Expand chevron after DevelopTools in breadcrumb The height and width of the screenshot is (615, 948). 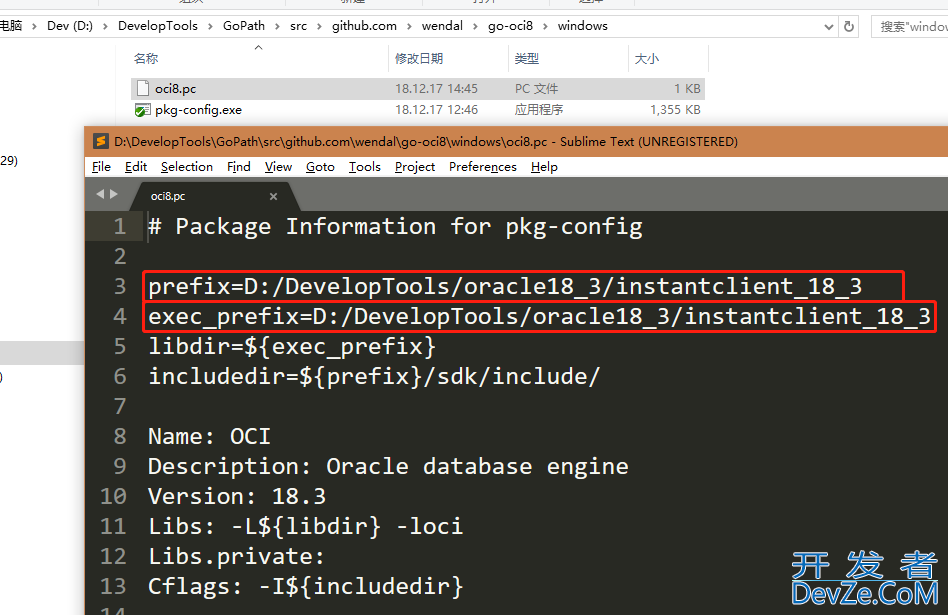tap(210, 27)
